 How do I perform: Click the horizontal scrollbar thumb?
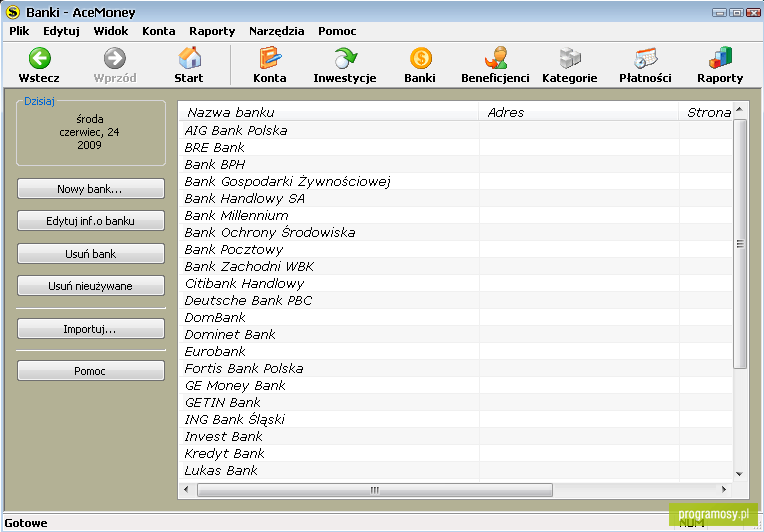[375, 490]
